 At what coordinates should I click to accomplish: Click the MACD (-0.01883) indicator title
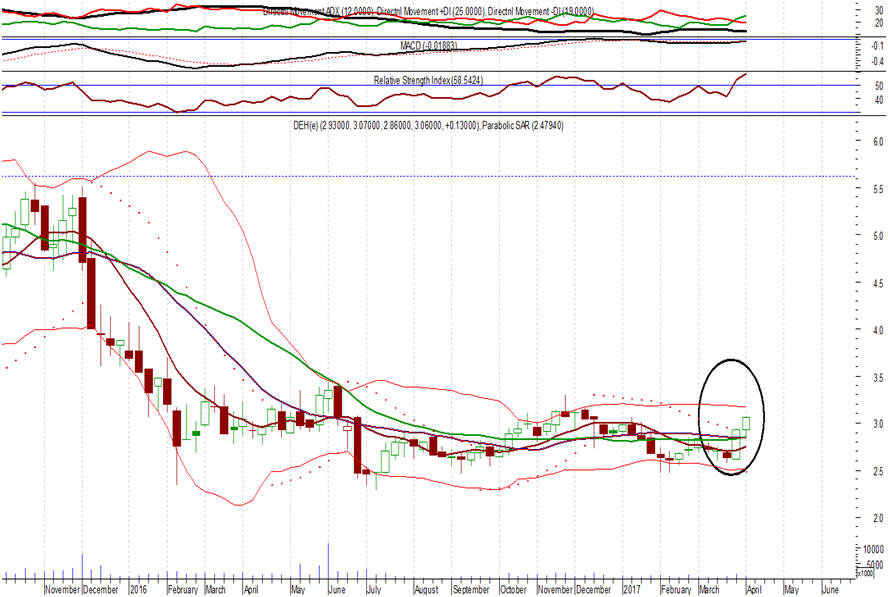coord(429,45)
